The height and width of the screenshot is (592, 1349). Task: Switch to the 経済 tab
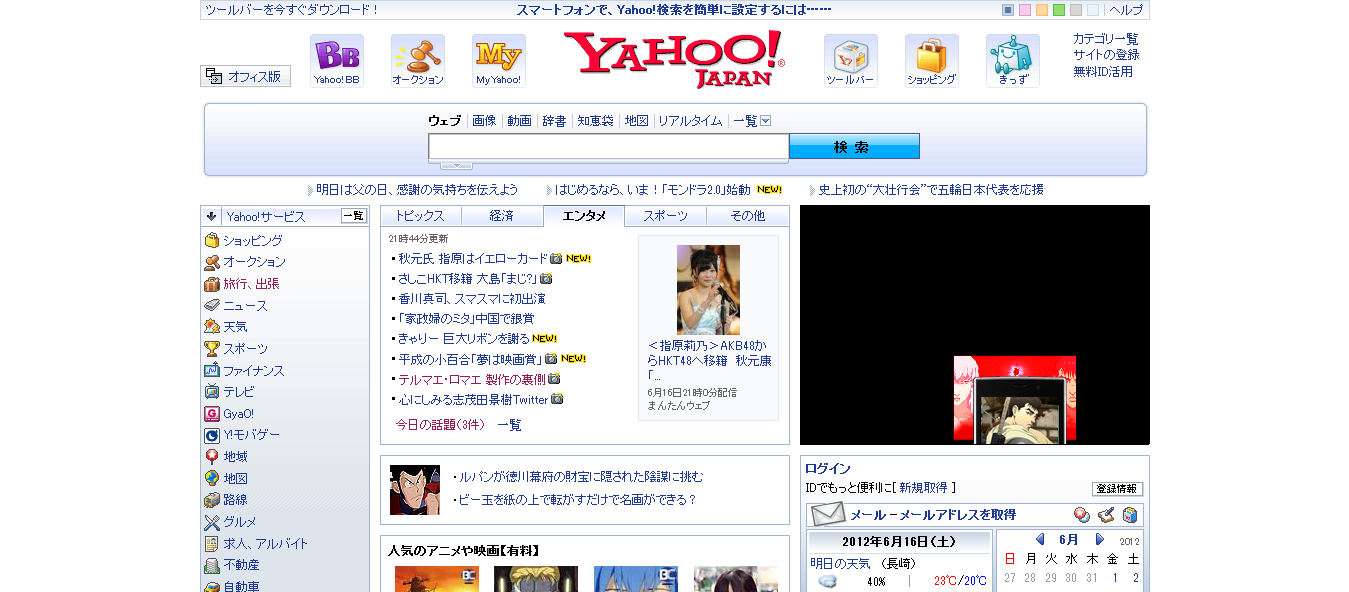click(x=502, y=216)
